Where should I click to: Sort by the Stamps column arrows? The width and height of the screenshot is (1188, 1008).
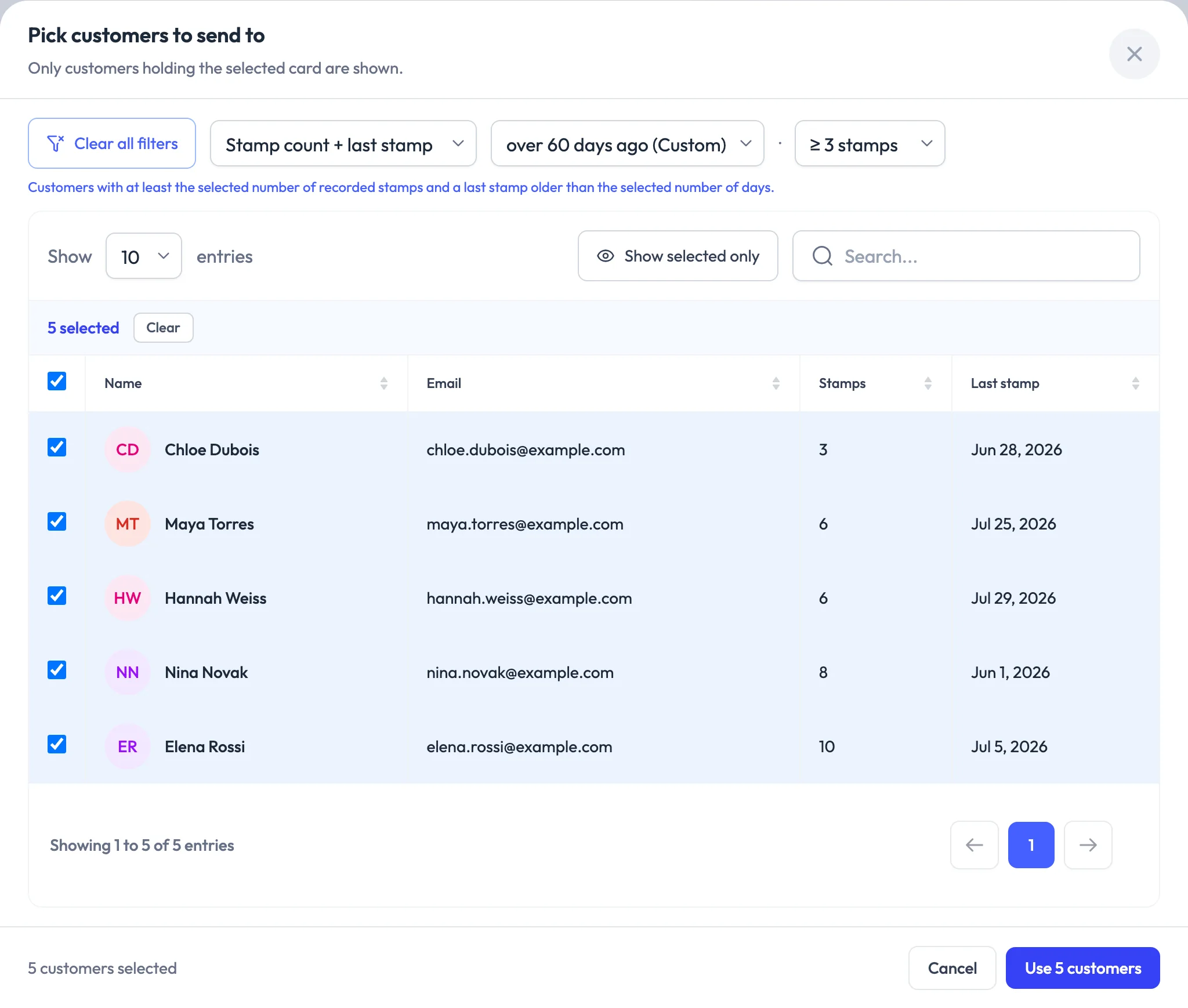(x=928, y=383)
